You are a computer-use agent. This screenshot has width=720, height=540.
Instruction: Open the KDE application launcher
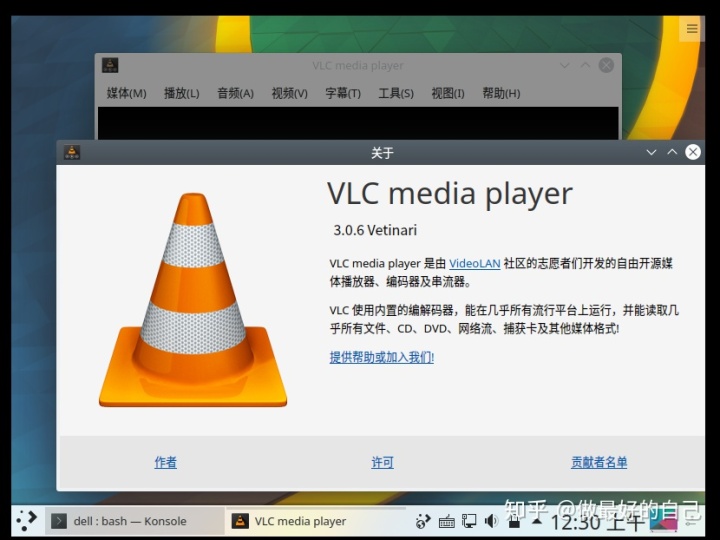(26, 521)
